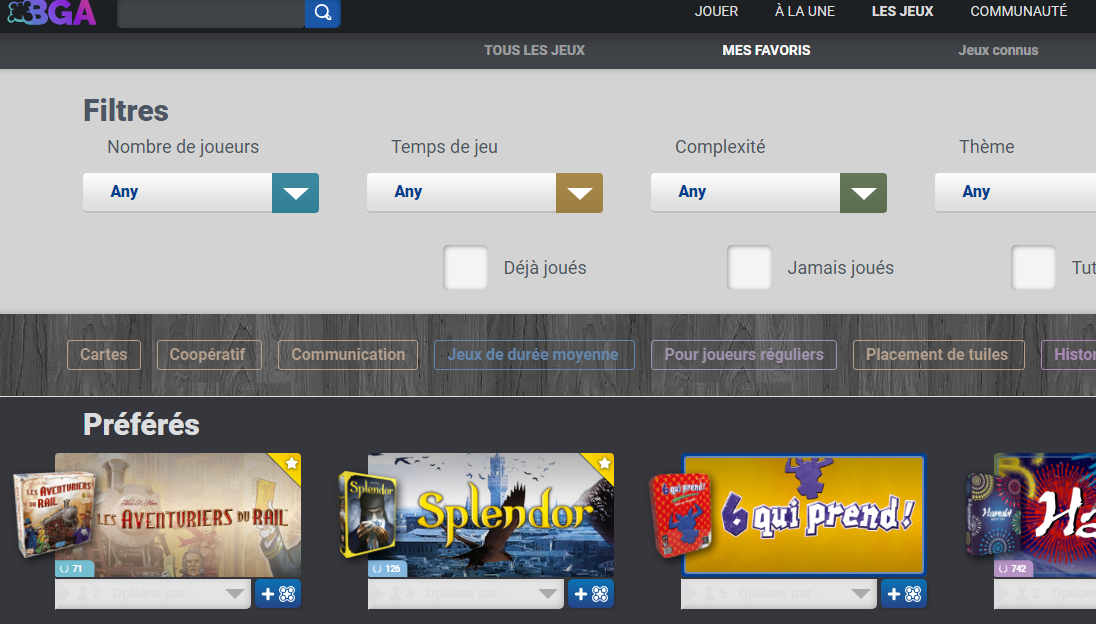Viewport: 1096px width, 624px height.
Task: Expand the Complexité dropdown arrow
Action: (x=863, y=193)
